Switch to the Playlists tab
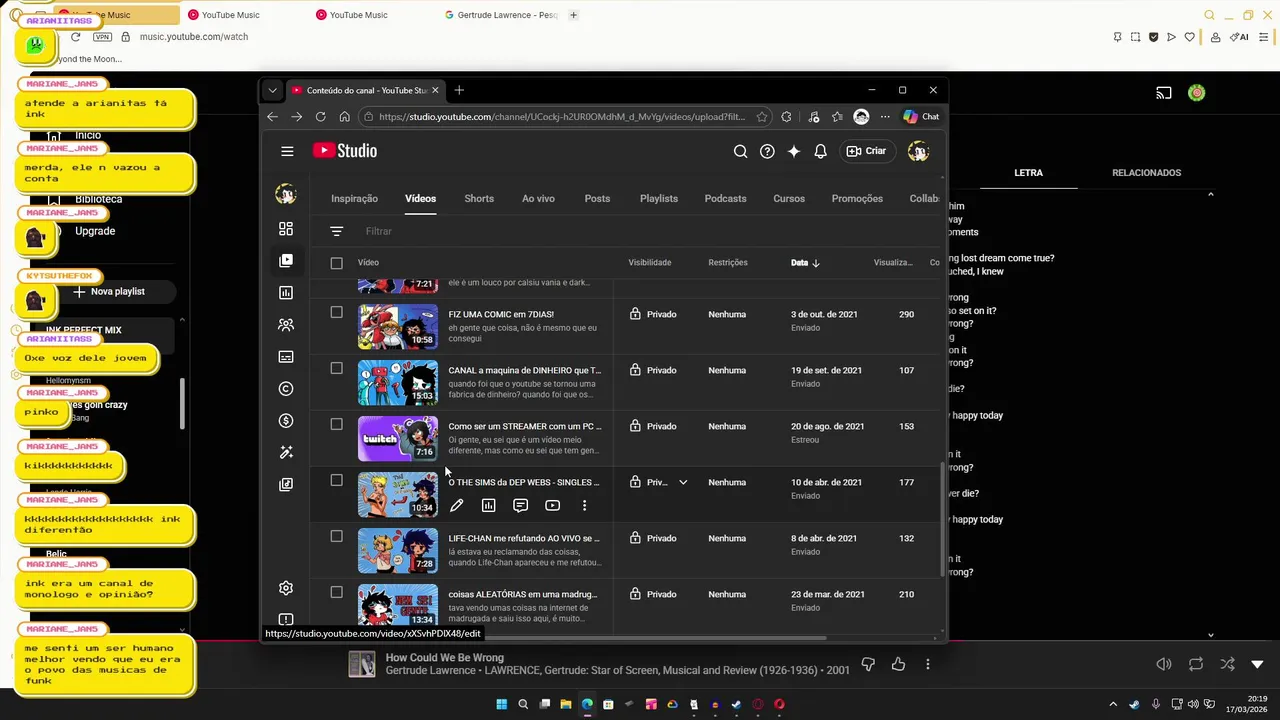 [x=658, y=198]
